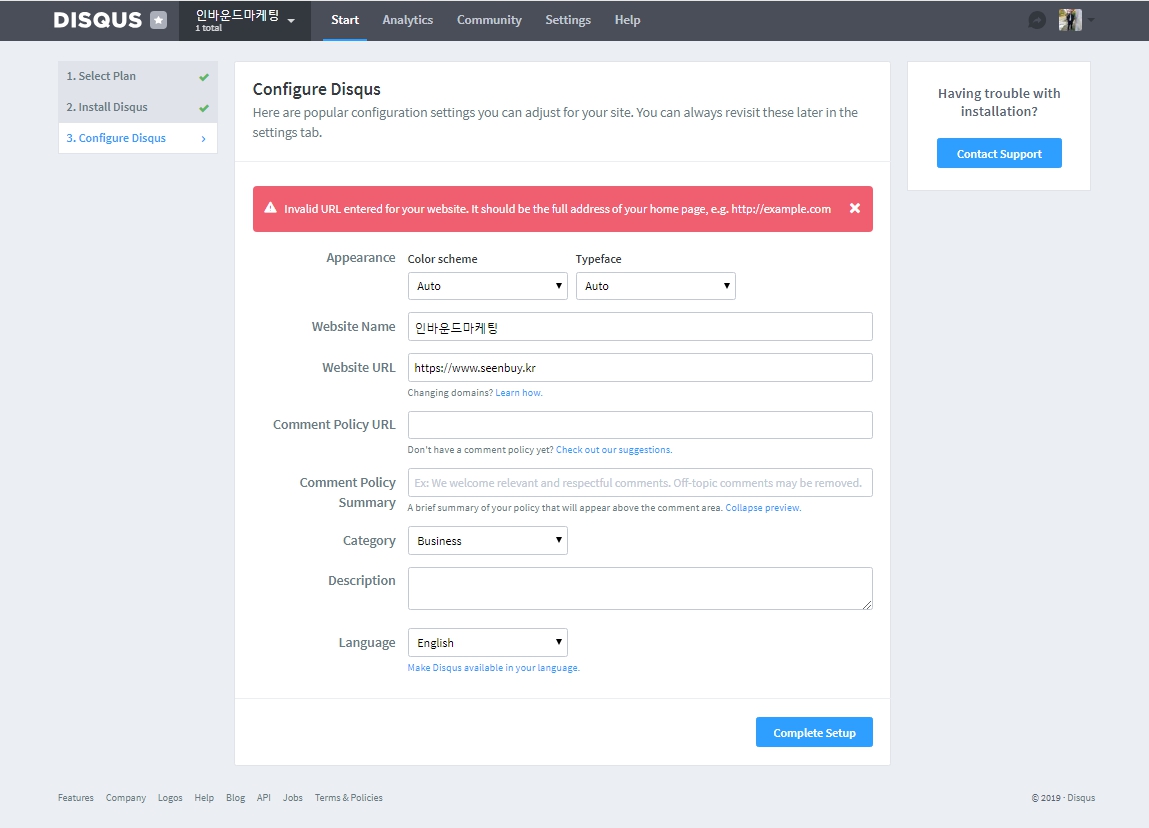Change the Language dropdown from English
Screen dimensions: 1149x828
487,643
